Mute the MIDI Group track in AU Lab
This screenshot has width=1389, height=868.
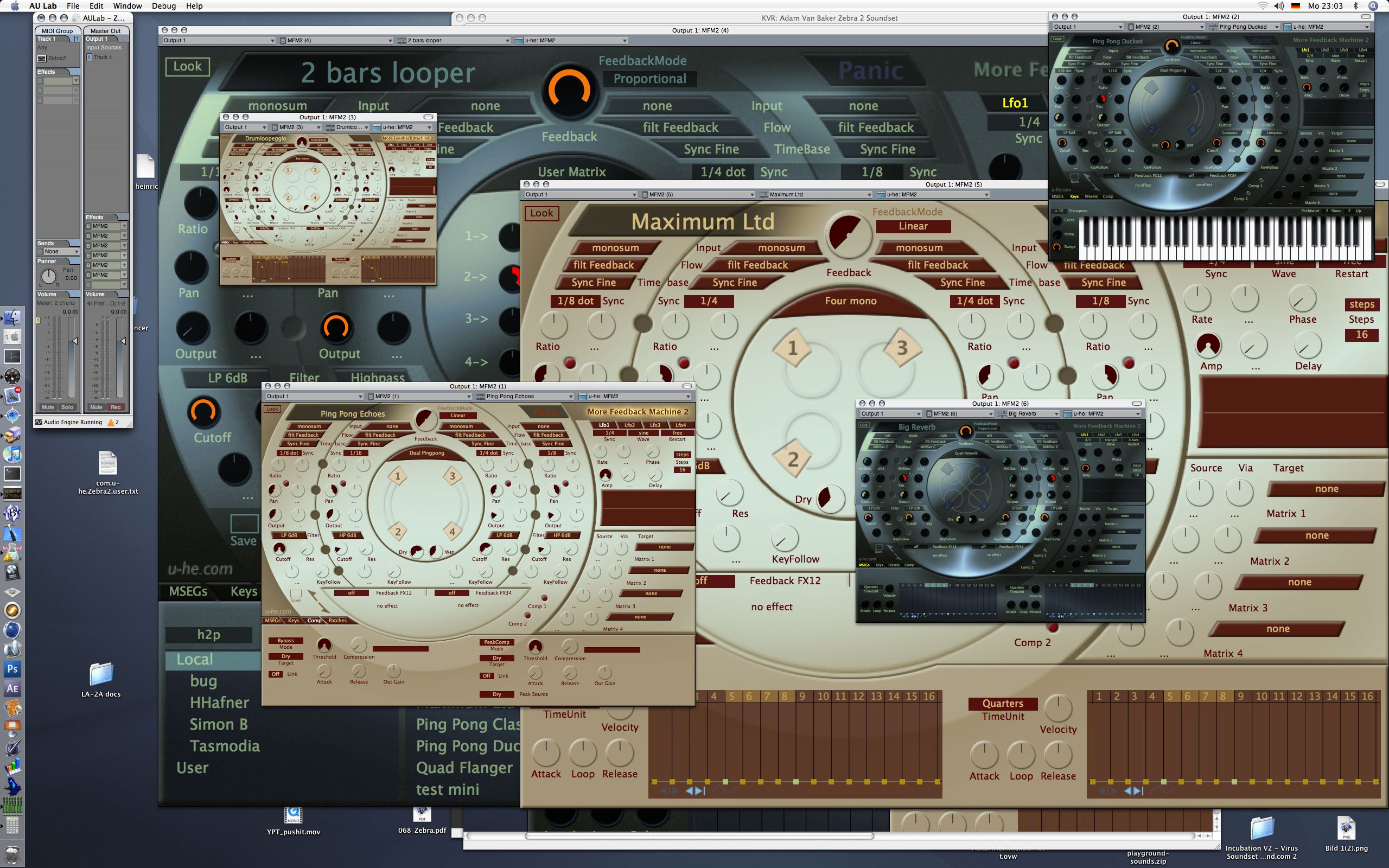point(48,407)
